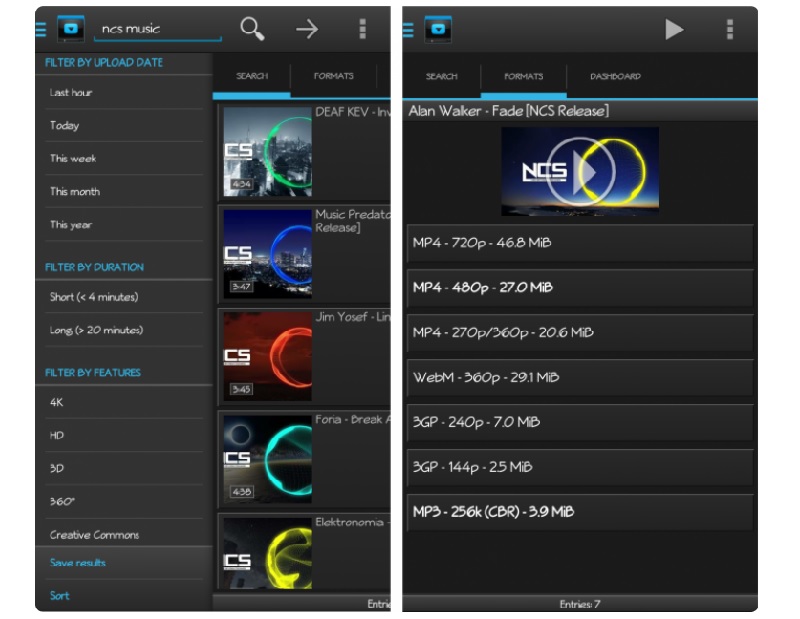Filter uploads by Today

point(124,126)
